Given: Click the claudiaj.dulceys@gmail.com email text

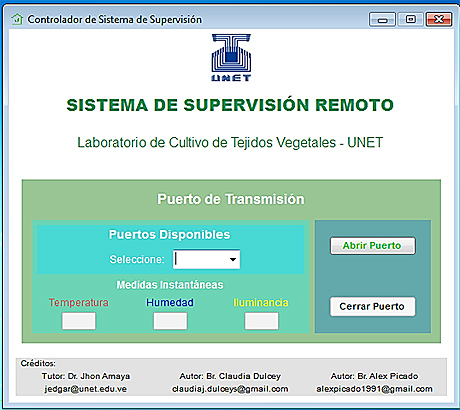Looking at the screenshot, I should (x=230, y=389).
